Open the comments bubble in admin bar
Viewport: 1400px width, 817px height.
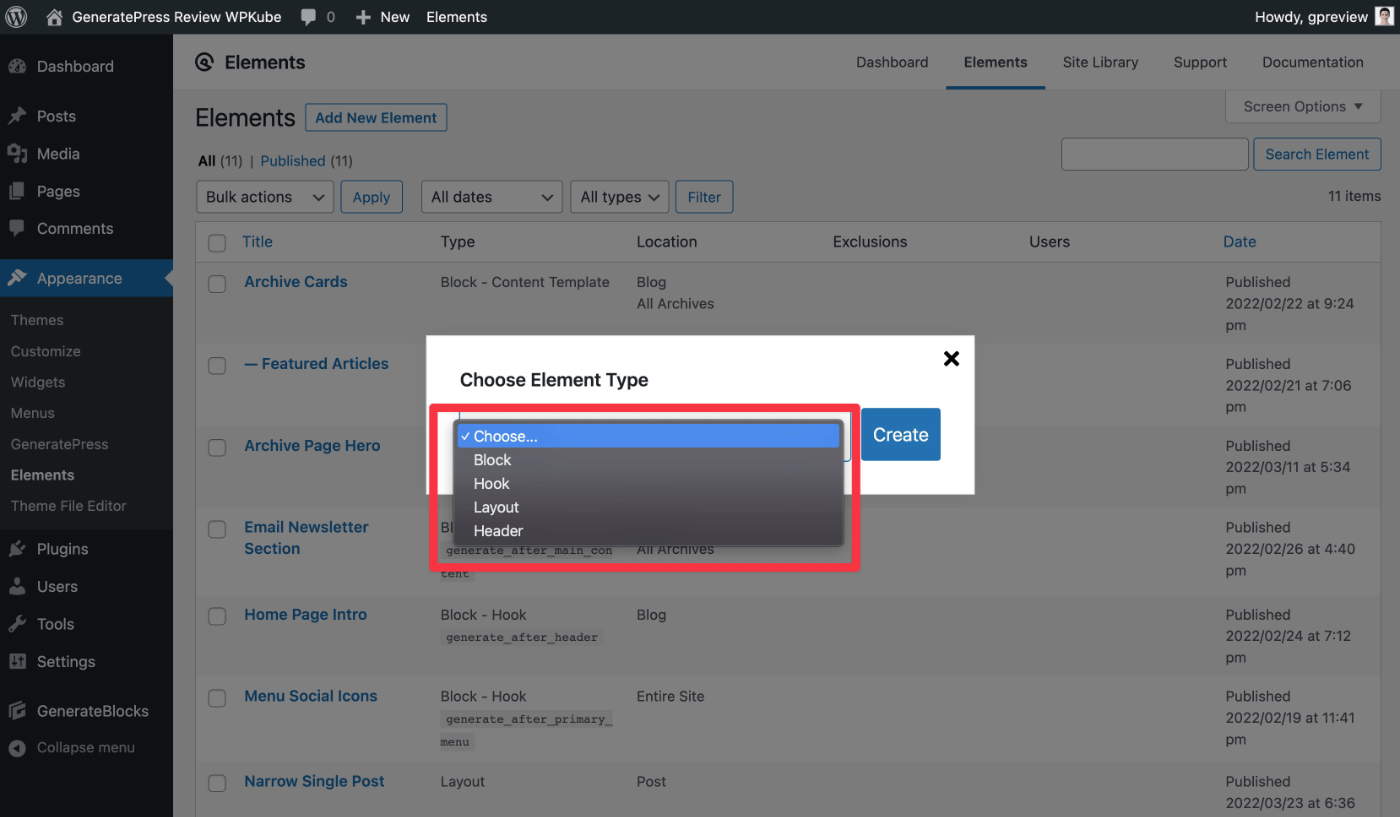coord(309,17)
